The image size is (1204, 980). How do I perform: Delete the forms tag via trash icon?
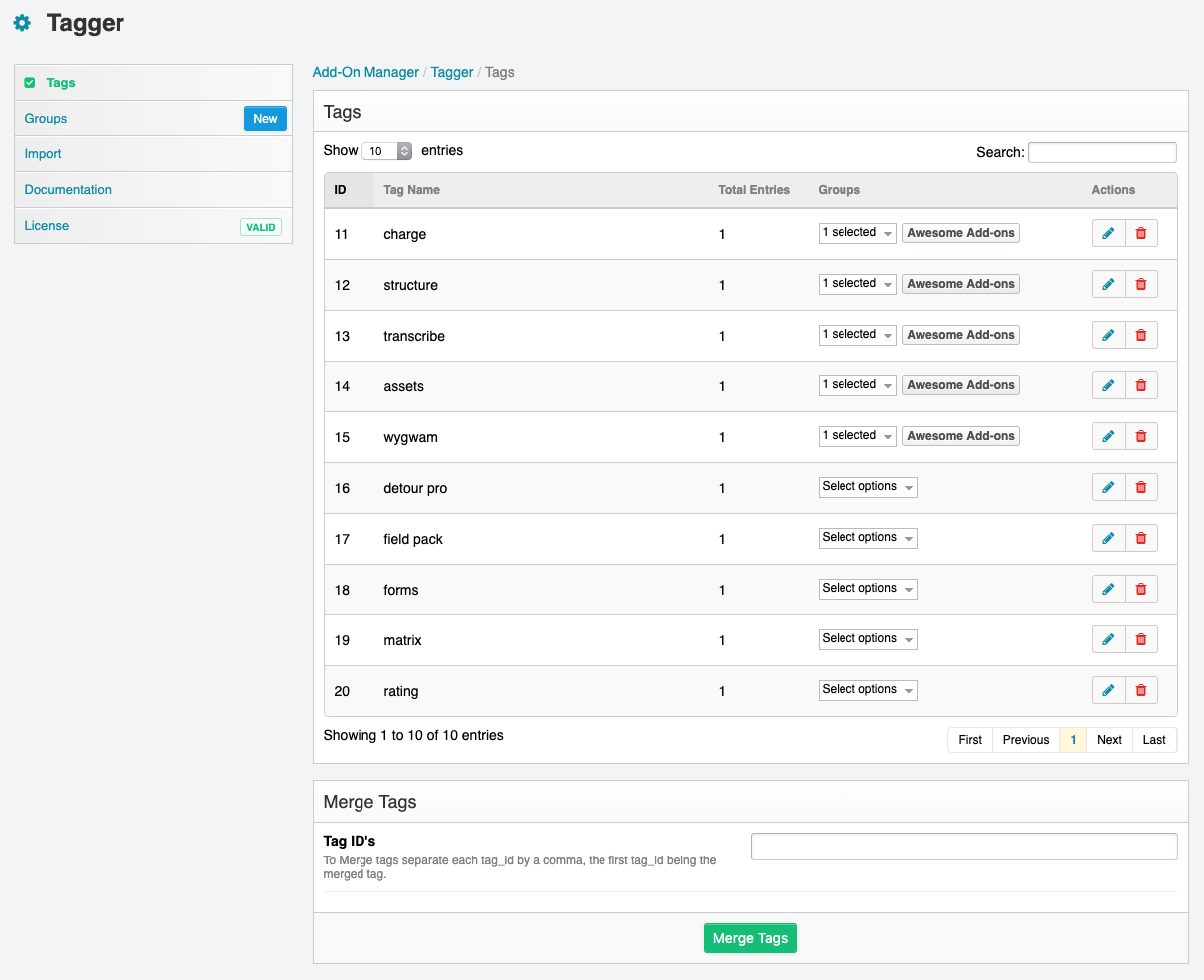coord(1141,589)
